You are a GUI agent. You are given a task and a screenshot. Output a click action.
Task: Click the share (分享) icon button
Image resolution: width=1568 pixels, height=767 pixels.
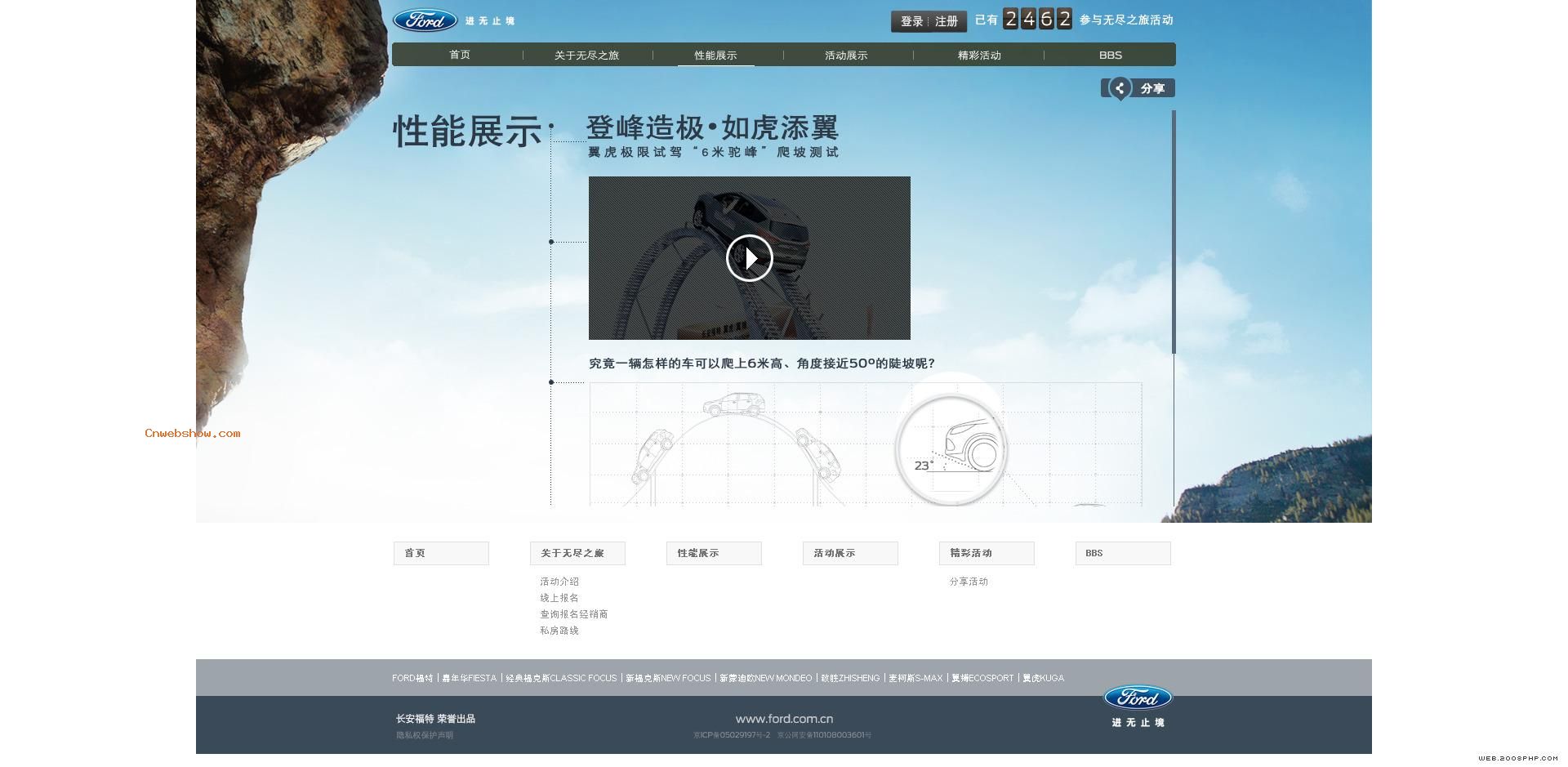[1138, 88]
